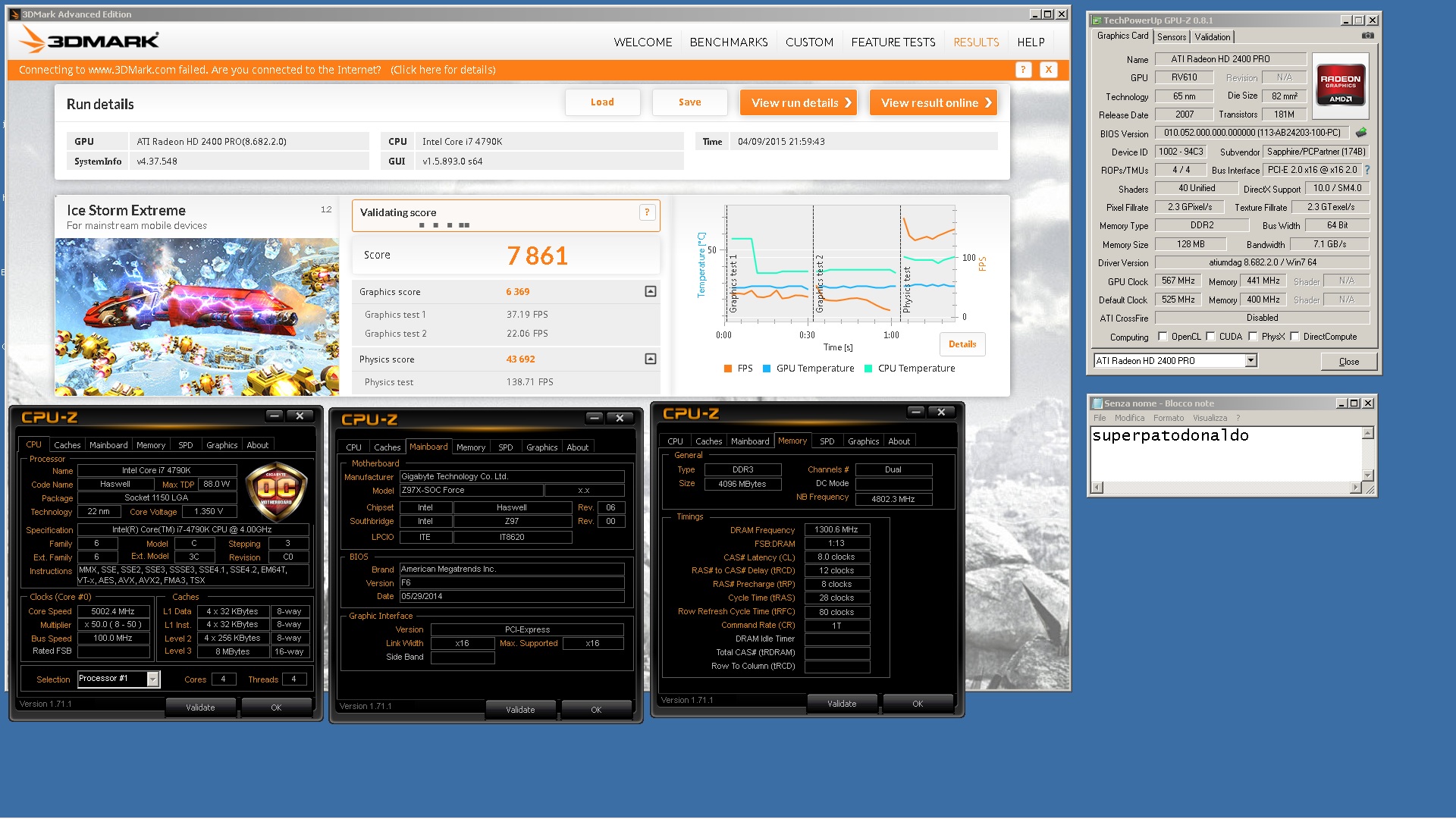Minimize the CPU-Z Memory window
This screenshot has height=819, width=1456.
[x=916, y=412]
